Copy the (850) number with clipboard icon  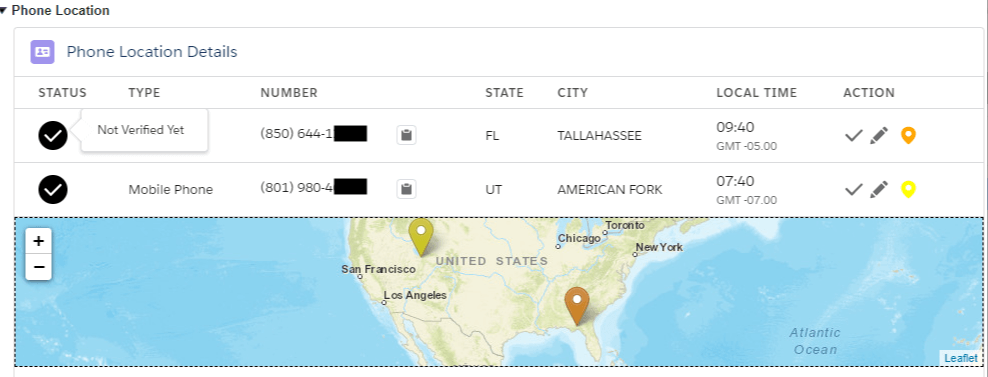pos(406,135)
